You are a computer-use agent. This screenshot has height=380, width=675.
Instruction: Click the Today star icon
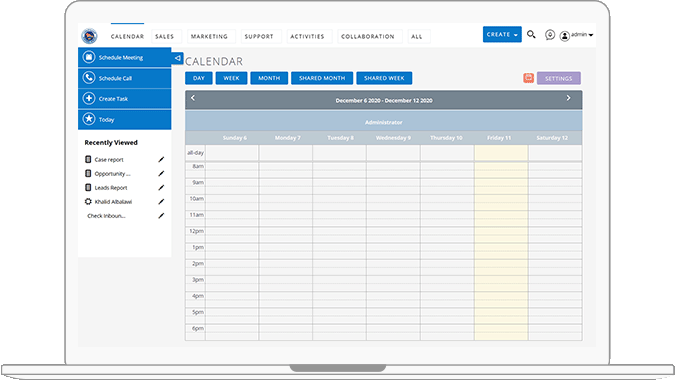(89, 119)
